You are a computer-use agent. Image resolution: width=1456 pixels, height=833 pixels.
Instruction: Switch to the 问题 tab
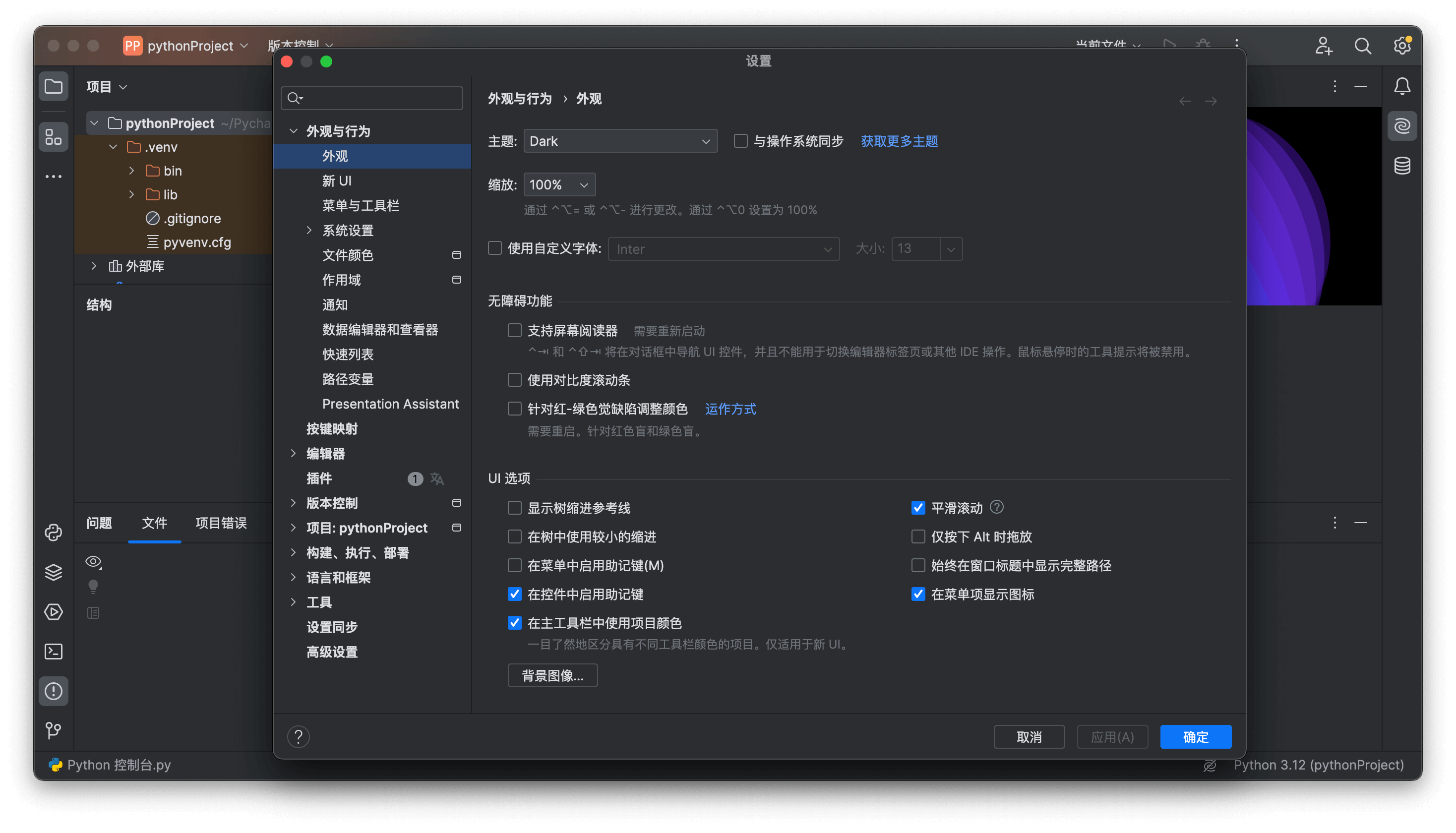(x=99, y=523)
